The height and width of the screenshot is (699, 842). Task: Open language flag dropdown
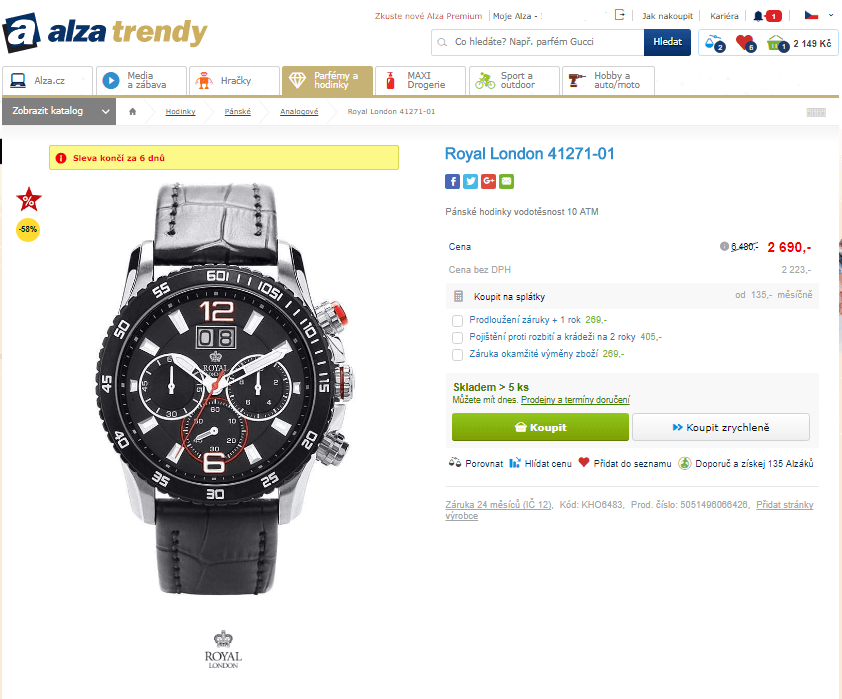818,16
